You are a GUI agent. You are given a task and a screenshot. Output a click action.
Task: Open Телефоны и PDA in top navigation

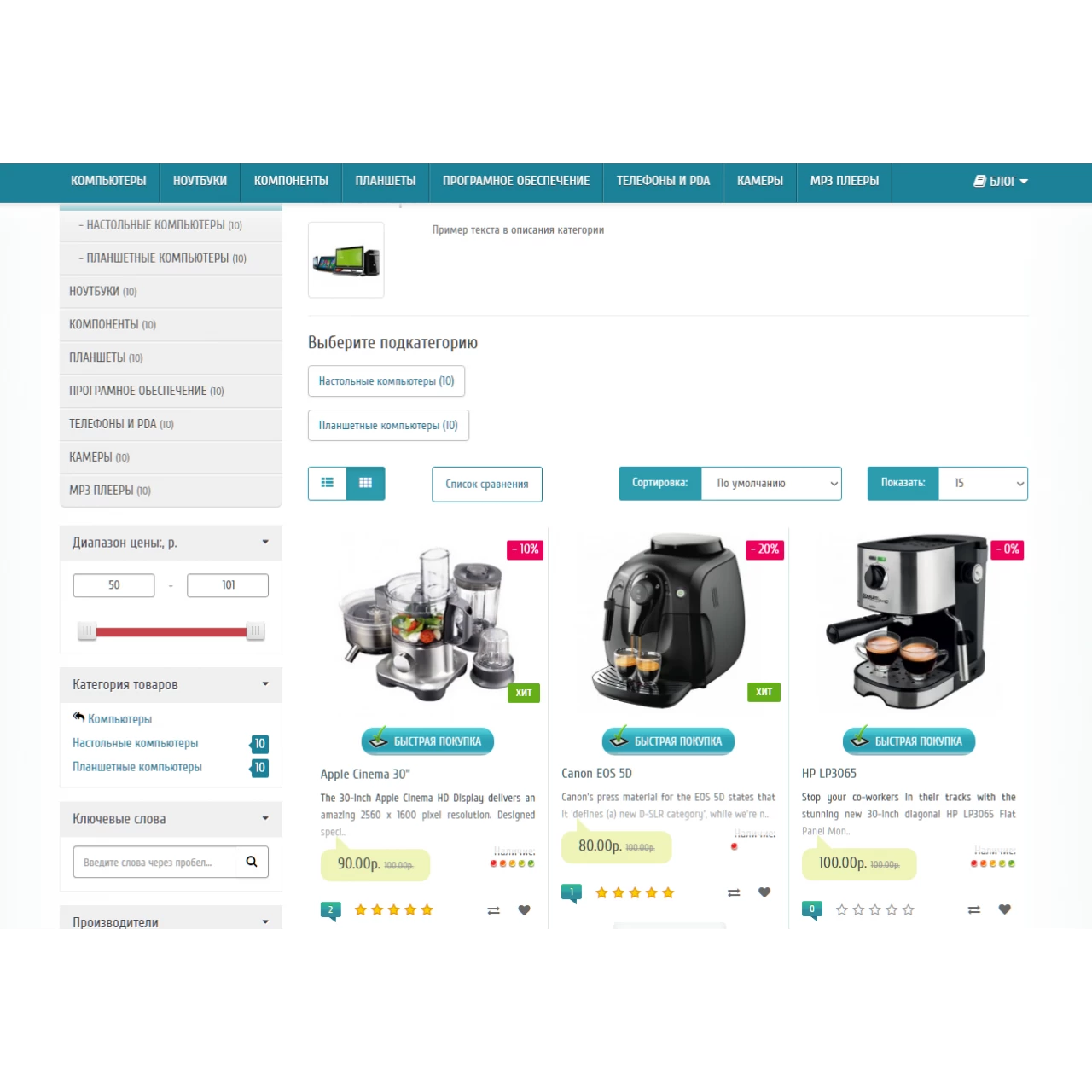point(663,181)
